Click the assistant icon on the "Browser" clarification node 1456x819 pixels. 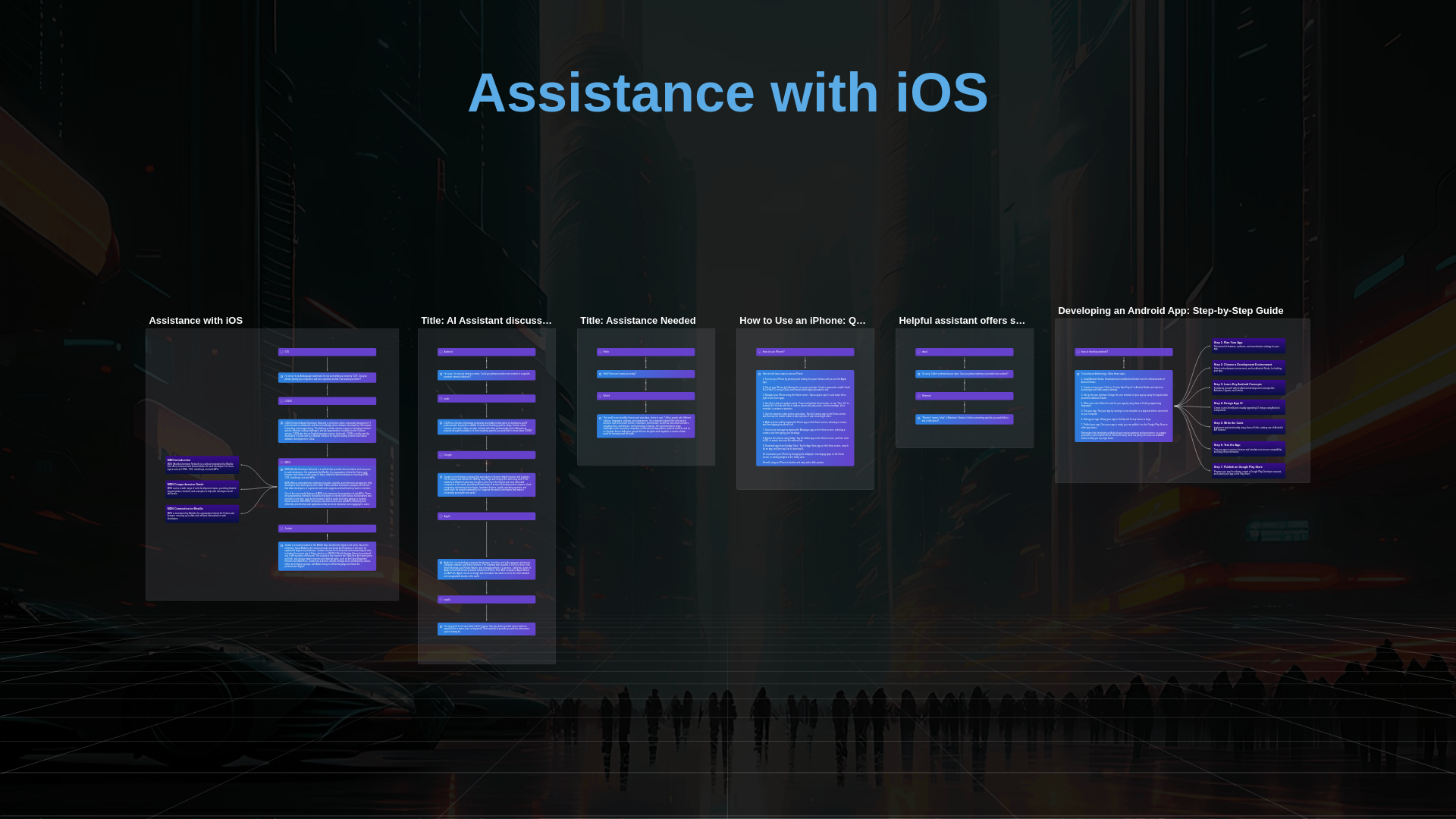coord(918,418)
